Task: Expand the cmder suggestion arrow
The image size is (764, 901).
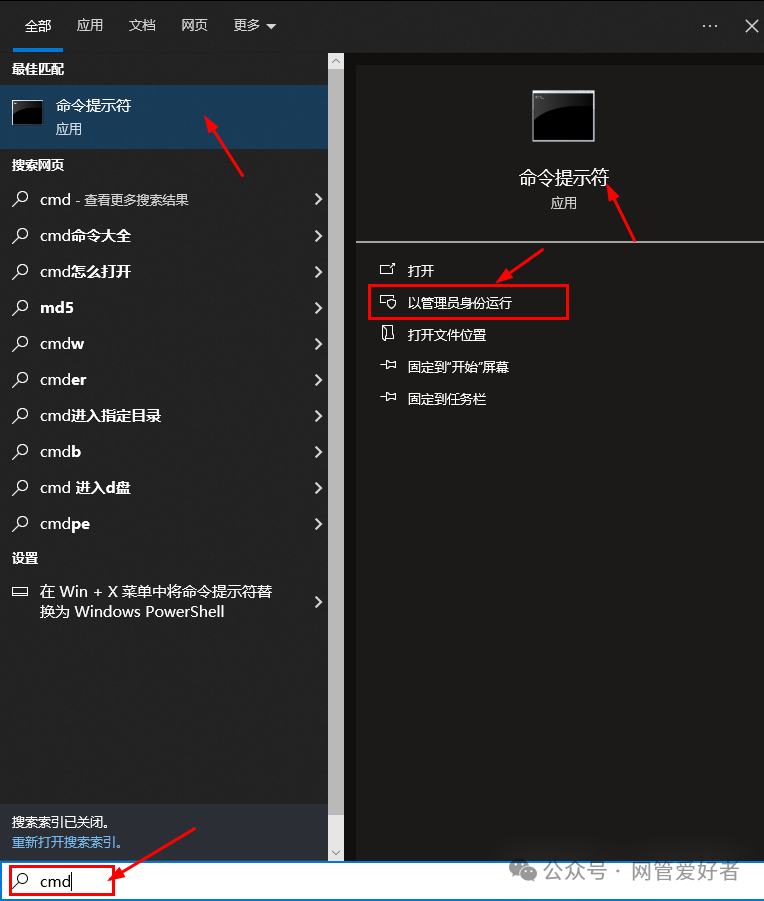Action: pyautogui.click(x=318, y=380)
